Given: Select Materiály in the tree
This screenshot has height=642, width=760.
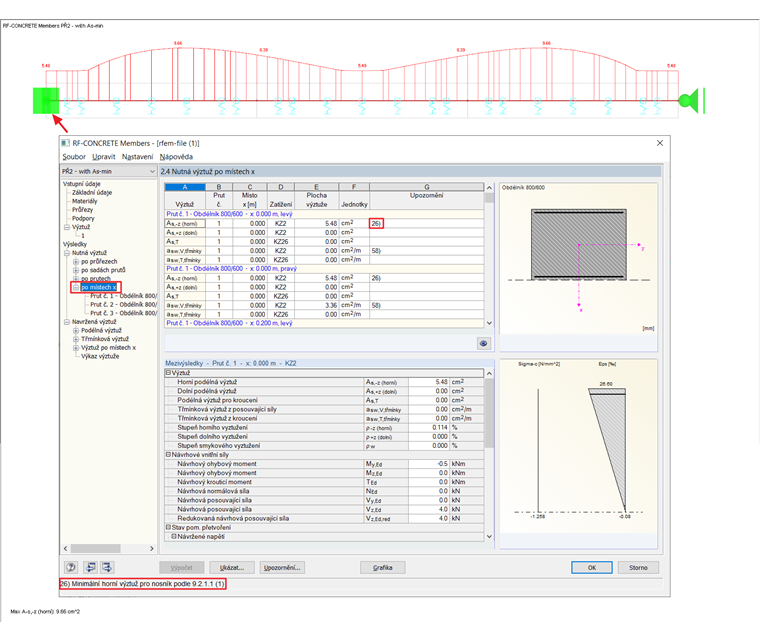Looking at the screenshot, I should coord(84,201).
